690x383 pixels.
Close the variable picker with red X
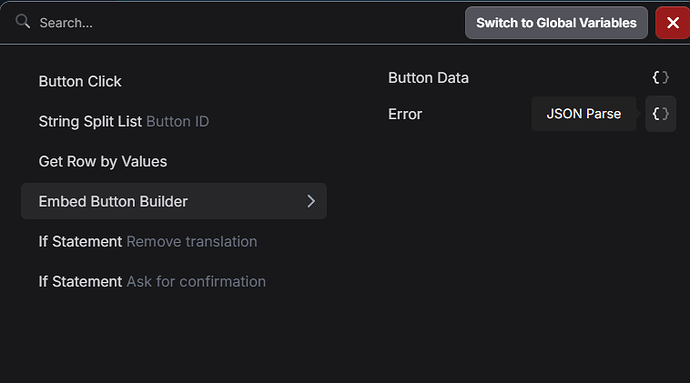coord(672,23)
